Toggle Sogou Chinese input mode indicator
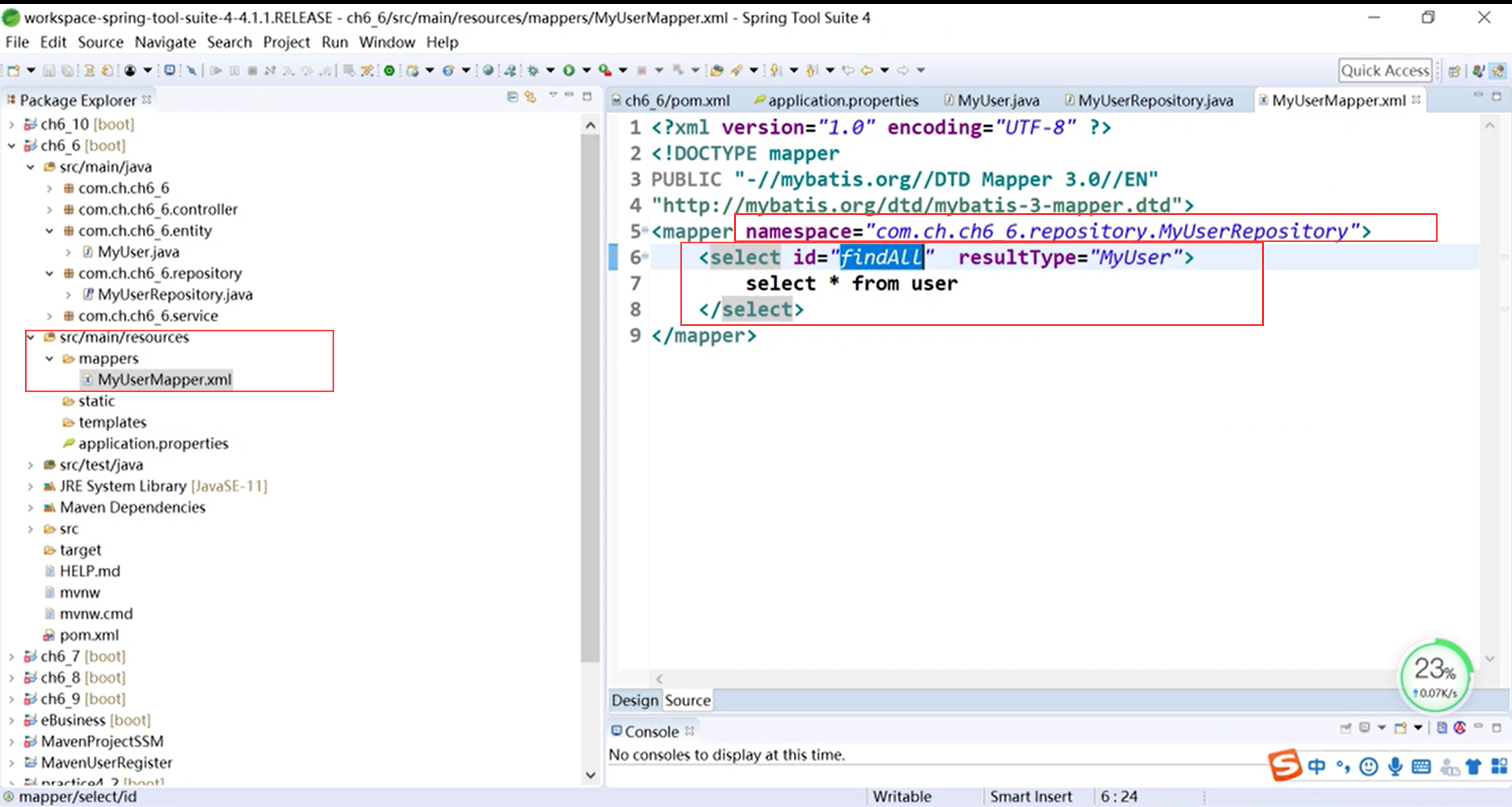The height and width of the screenshot is (807, 1512). [1317, 767]
